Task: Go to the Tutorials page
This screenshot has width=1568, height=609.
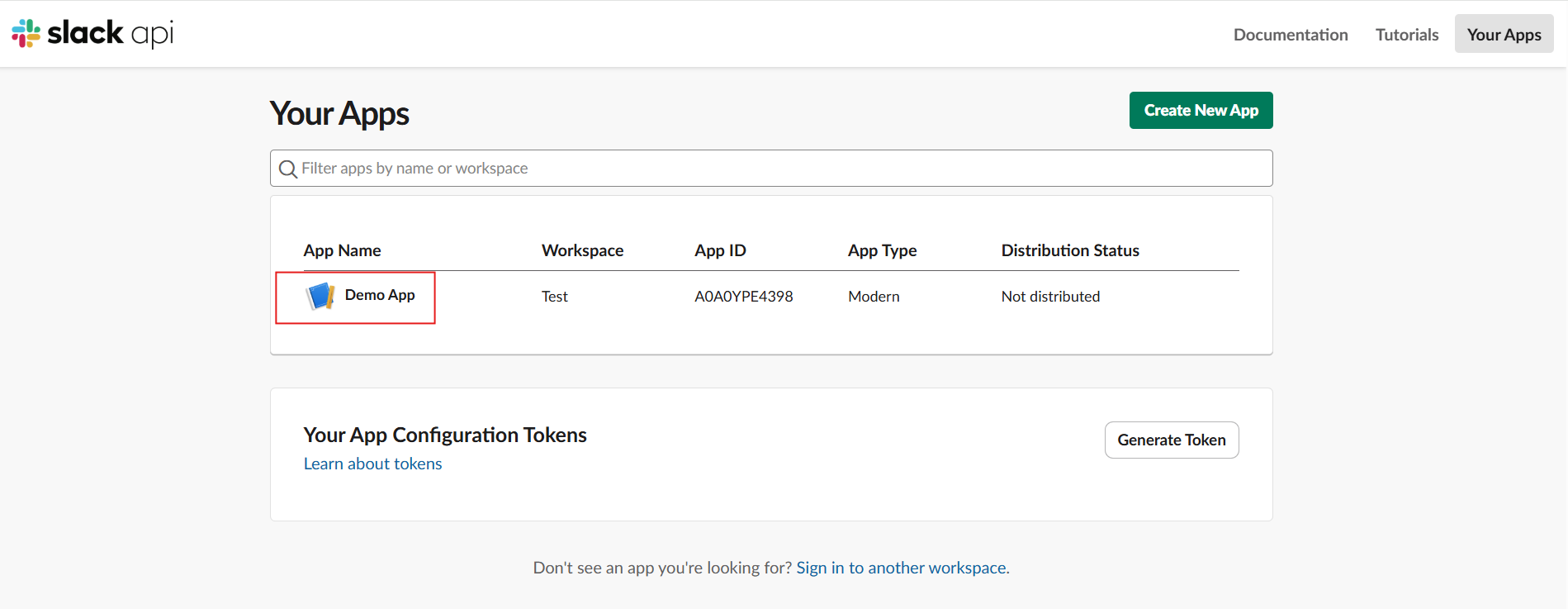Action: click(x=1406, y=35)
